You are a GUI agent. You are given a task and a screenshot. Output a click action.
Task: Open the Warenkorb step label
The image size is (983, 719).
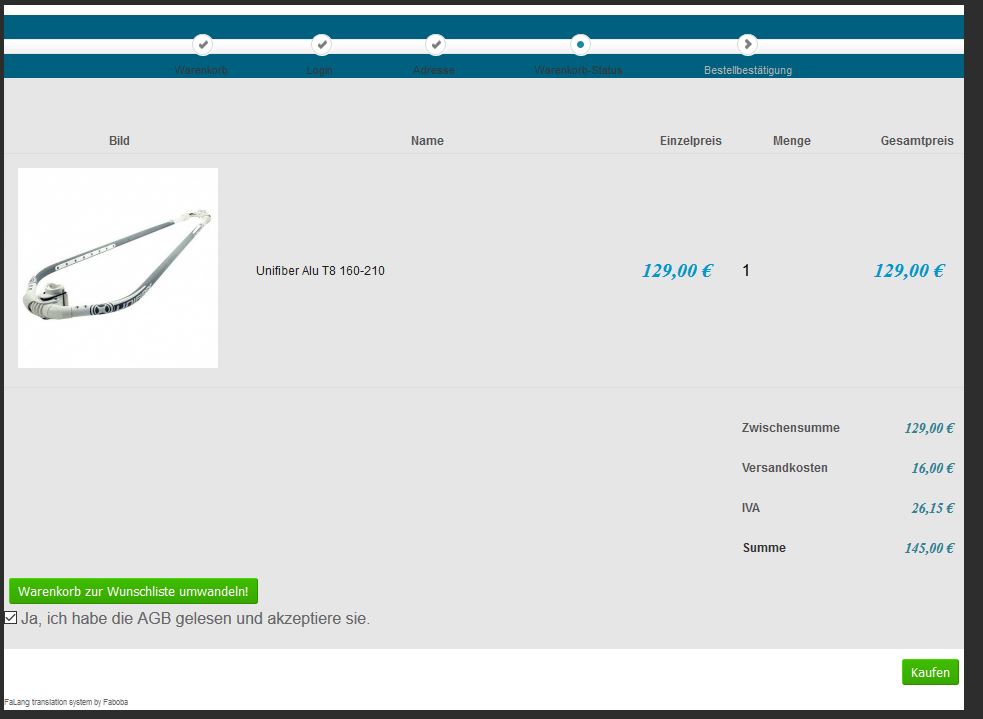(x=201, y=70)
